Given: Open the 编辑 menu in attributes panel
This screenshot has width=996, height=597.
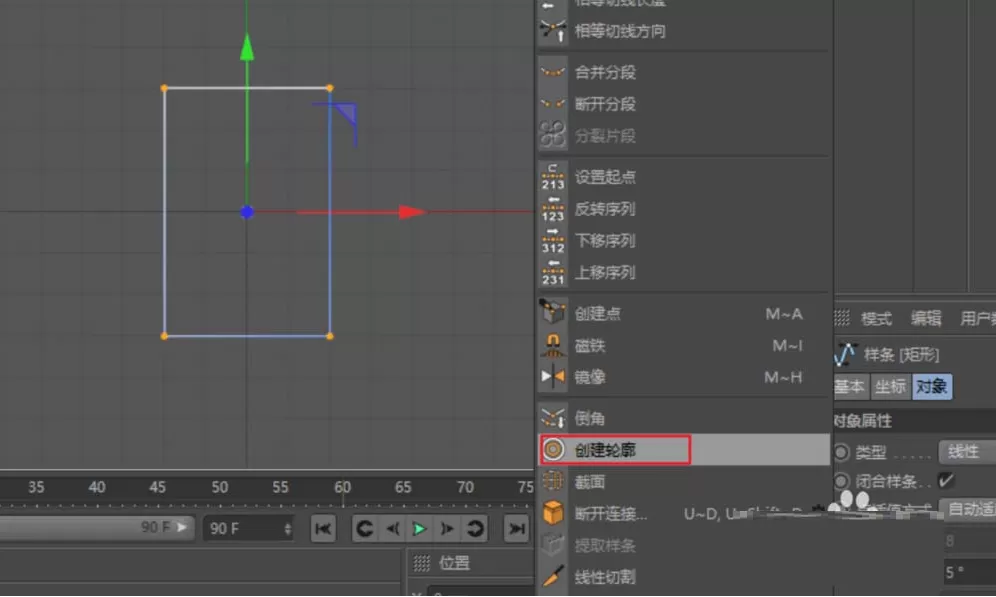Looking at the screenshot, I should pos(925,318).
